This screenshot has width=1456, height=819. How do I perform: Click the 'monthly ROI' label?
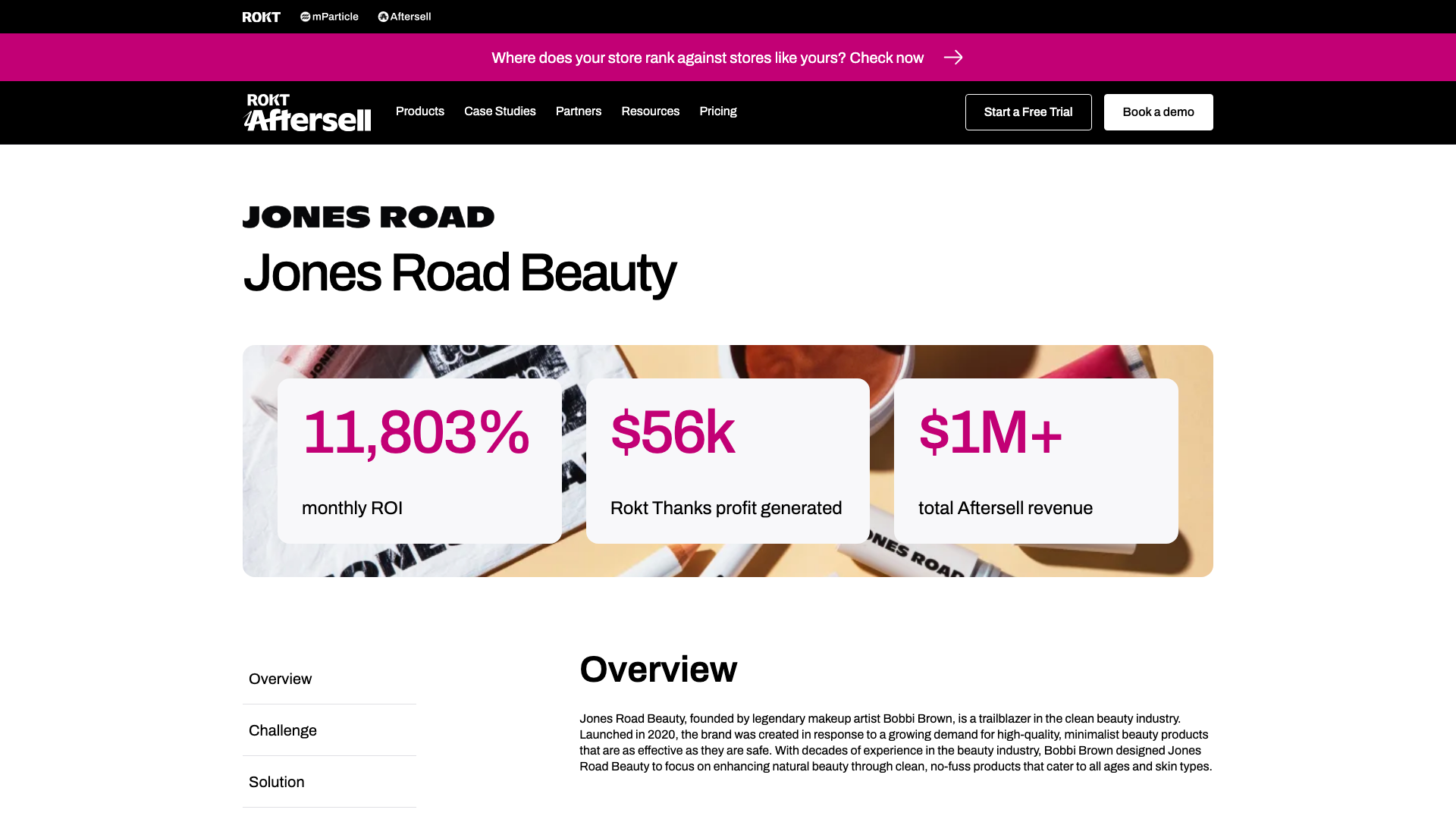tap(352, 508)
